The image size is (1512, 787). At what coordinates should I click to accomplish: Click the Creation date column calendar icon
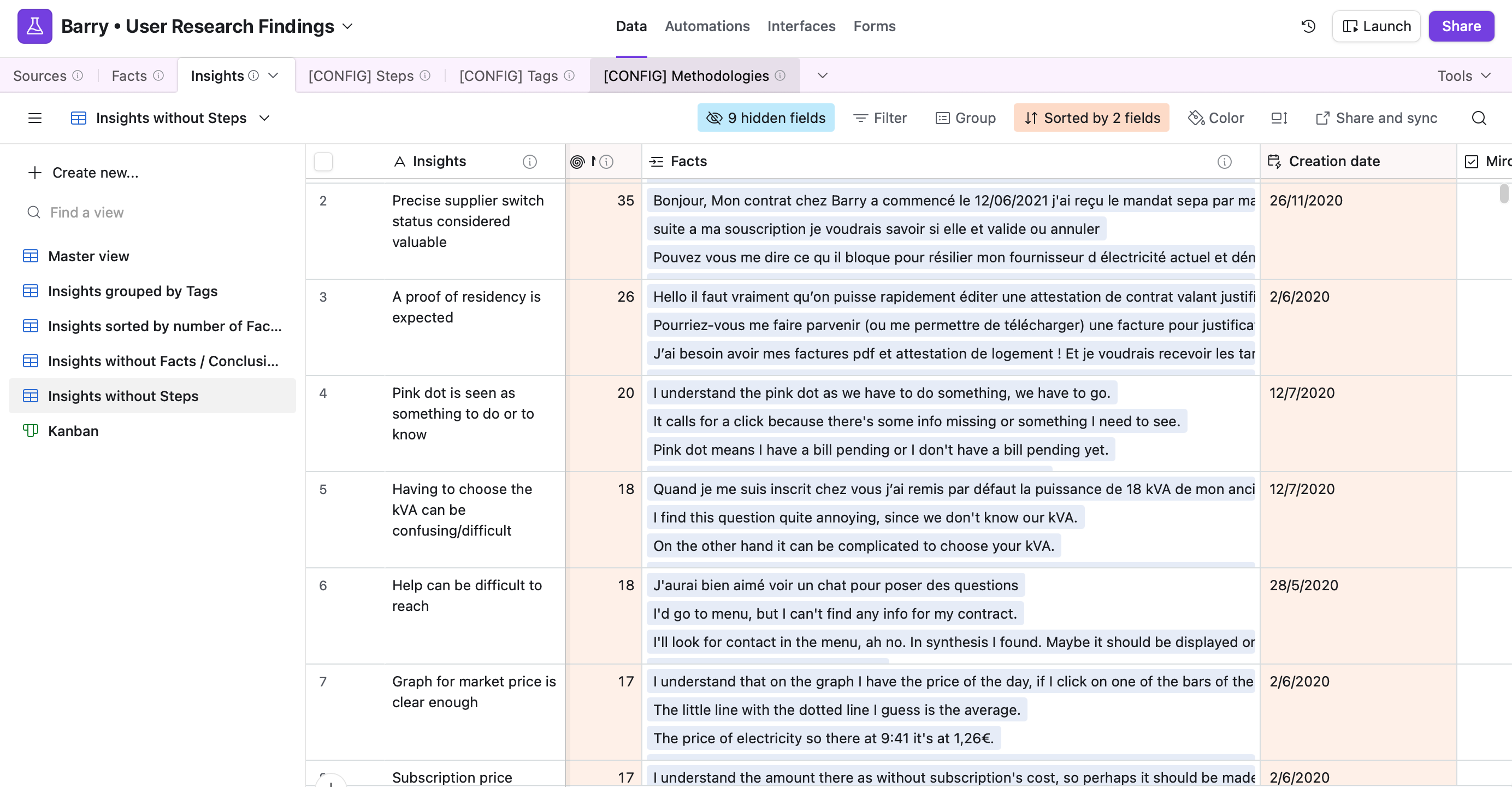click(x=1274, y=161)
